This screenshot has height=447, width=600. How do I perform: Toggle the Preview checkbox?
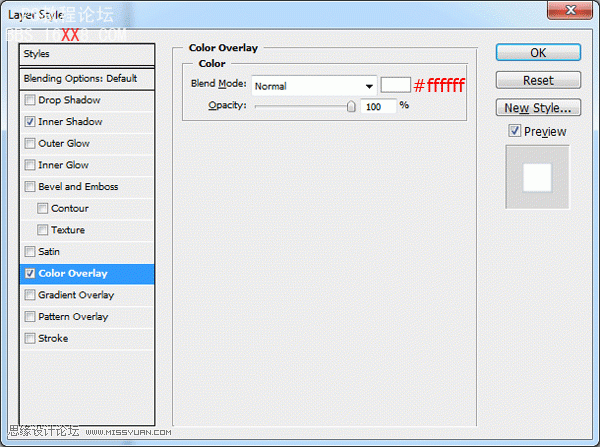[x=515, y=131]
